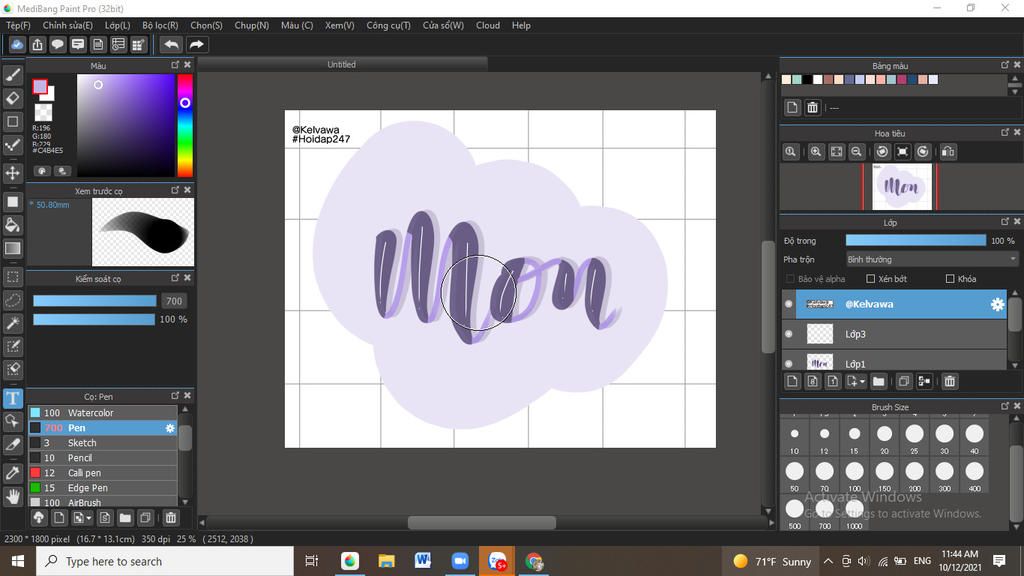Screen dimensions: 1024x576
Task: Click the Text tool (T icon)
Action: [12, 398]
